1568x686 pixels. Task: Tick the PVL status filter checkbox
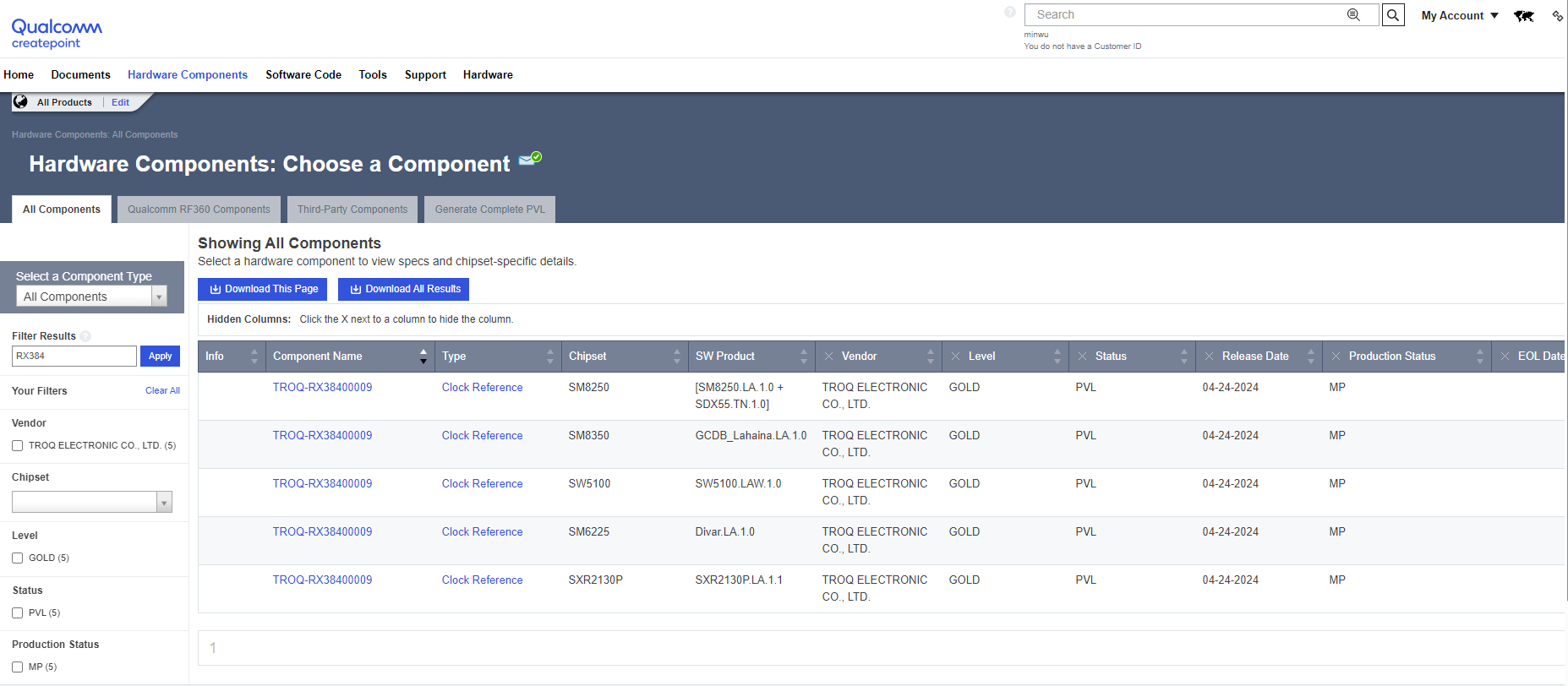pyautogui.click(x=18, y=613)
